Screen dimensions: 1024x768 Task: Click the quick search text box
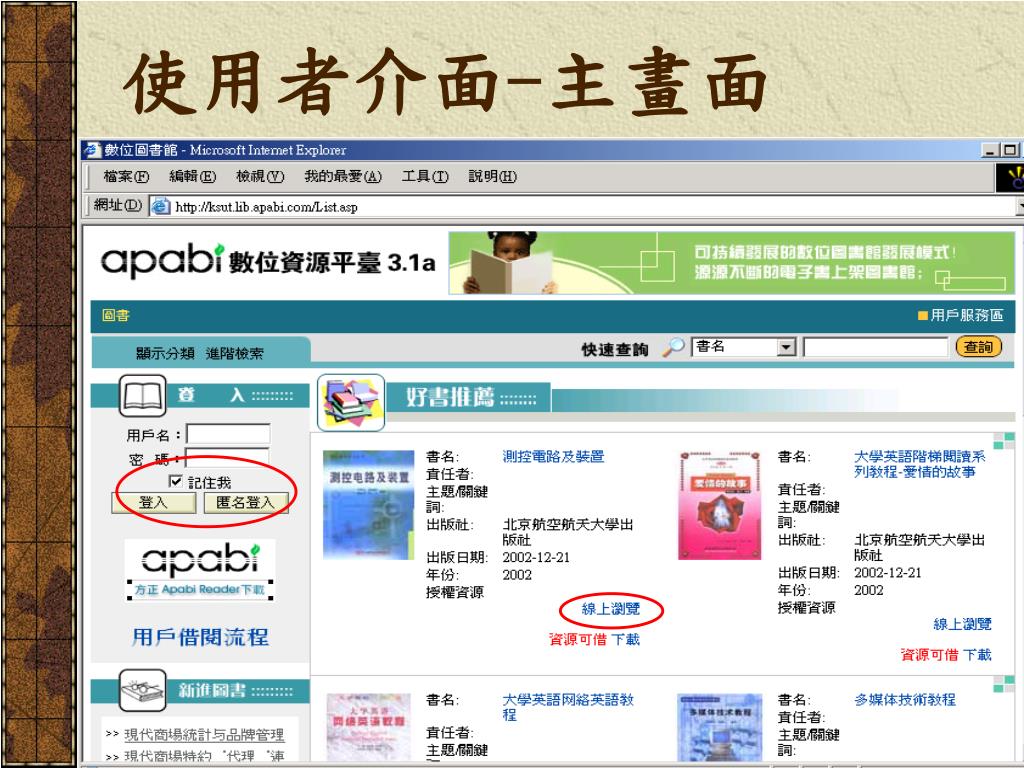pyautogui.click(x=875, y=347)
